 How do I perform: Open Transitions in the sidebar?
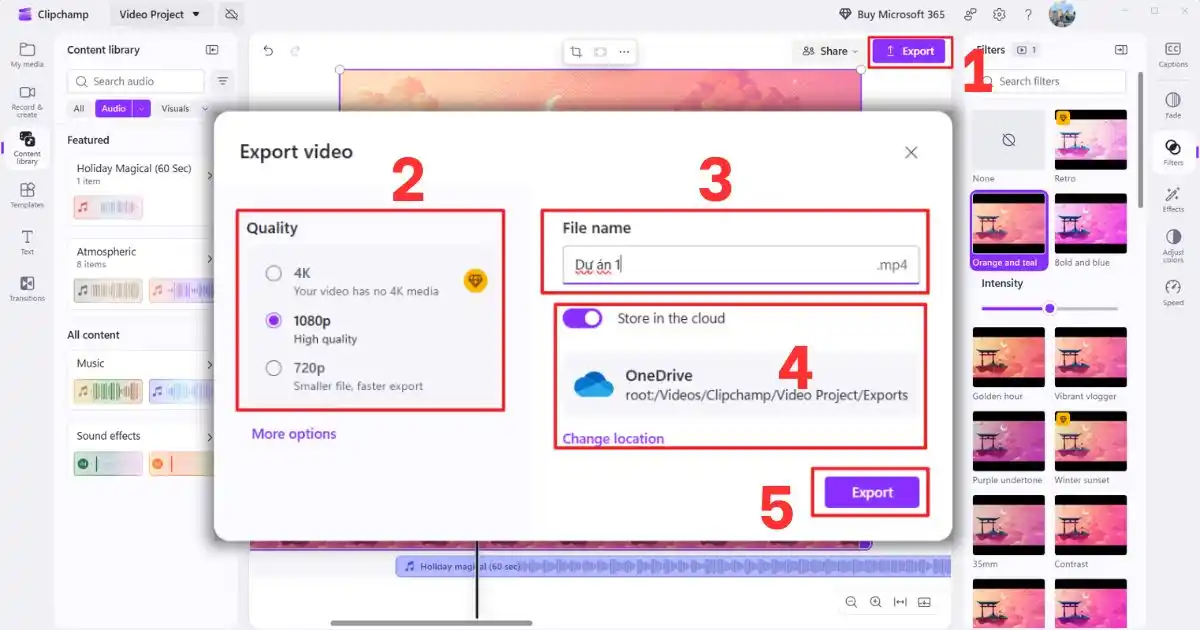click(x=27, y=288)
